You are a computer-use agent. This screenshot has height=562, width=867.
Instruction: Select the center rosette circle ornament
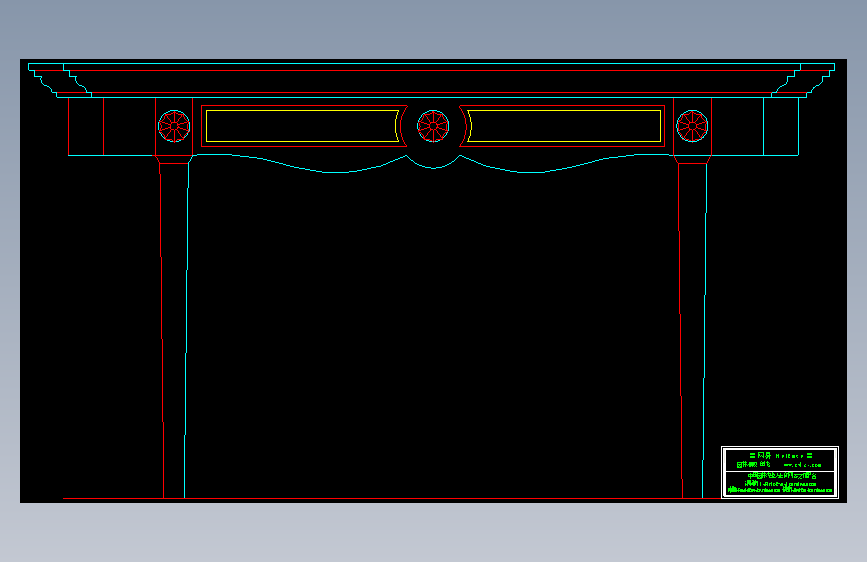coord(433,126)
